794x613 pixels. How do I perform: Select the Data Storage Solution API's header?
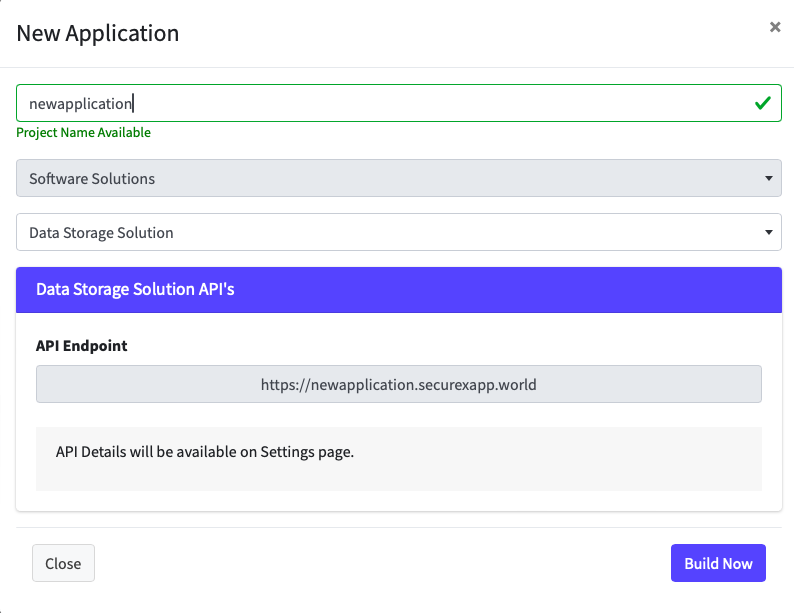[x=135, y=289]
